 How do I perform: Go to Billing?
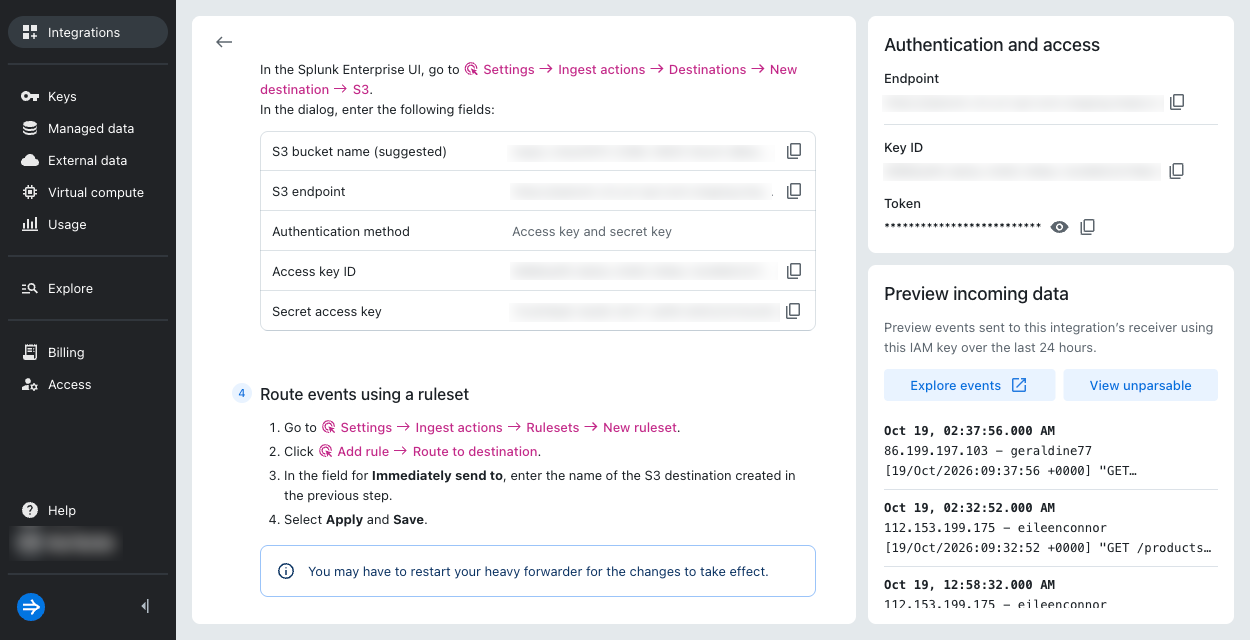point(88,352)
